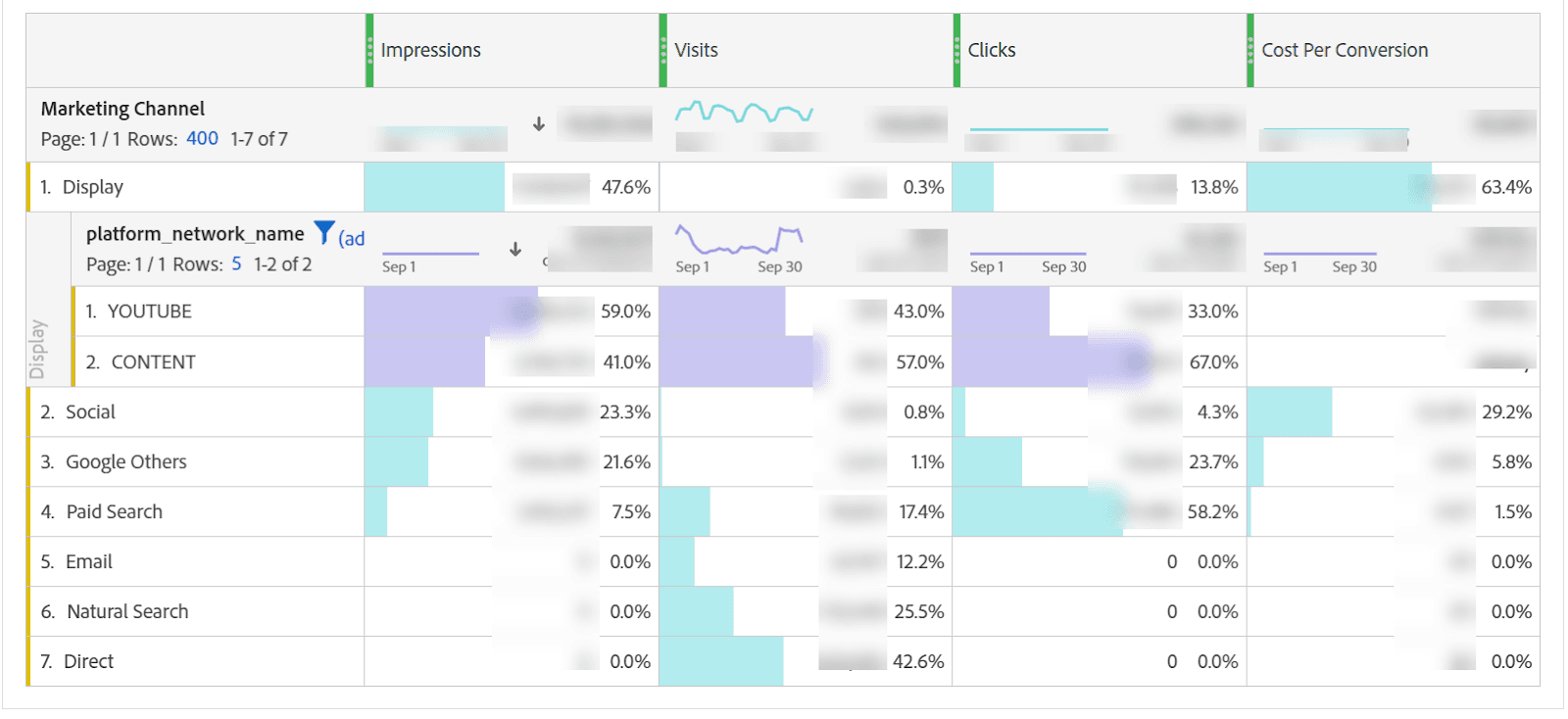Click the descending sort arrow in Impressions column
This screenshot has height=719, width=1568.
[538, 124]
